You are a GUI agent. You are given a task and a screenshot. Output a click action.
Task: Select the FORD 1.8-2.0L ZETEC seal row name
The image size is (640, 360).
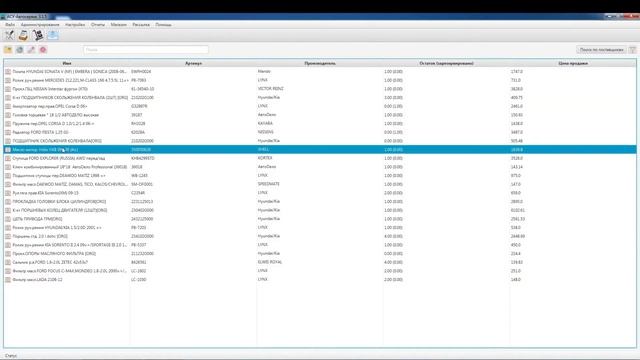click(50, 262)
